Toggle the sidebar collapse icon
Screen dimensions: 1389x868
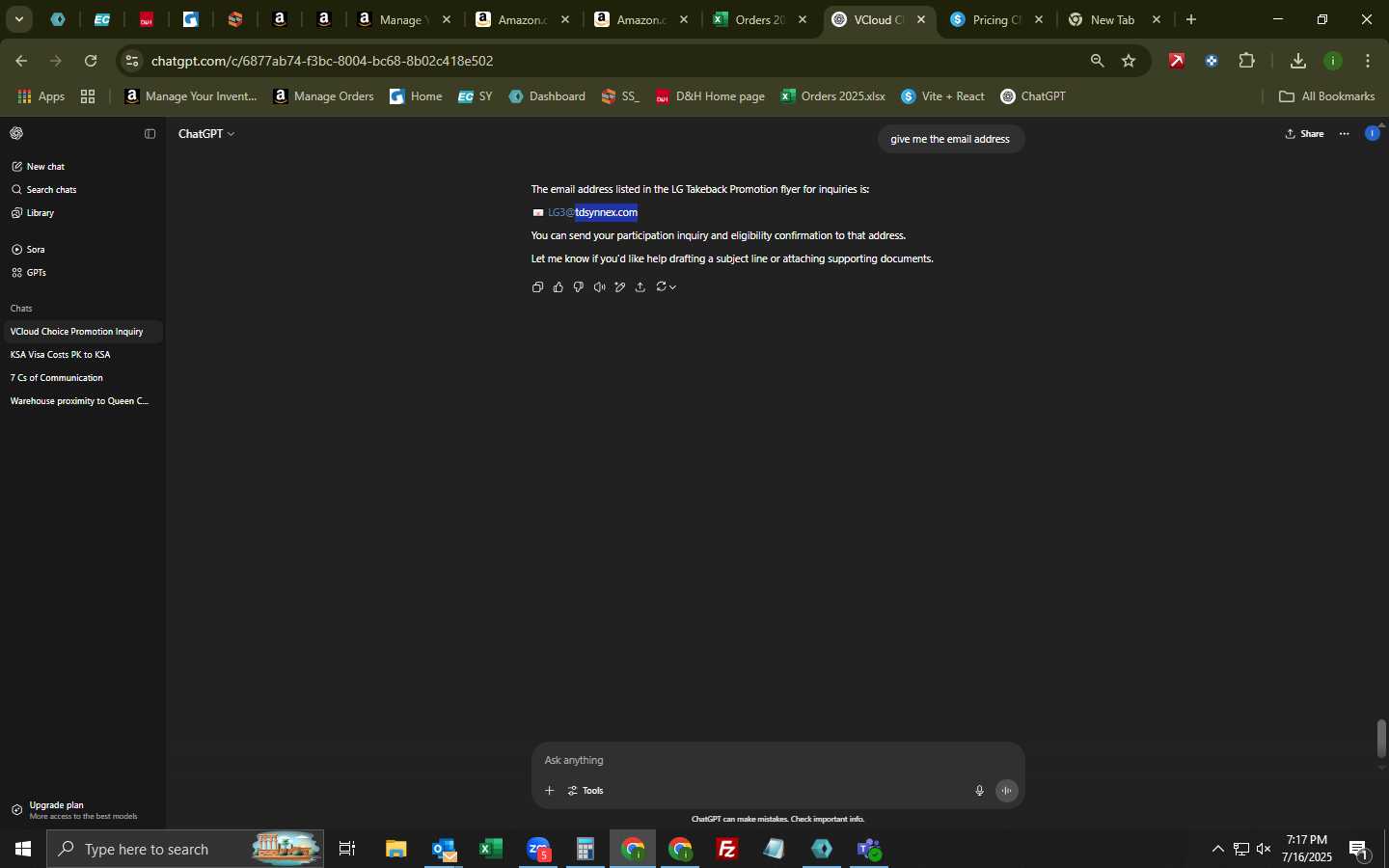[x=150, y=134]
